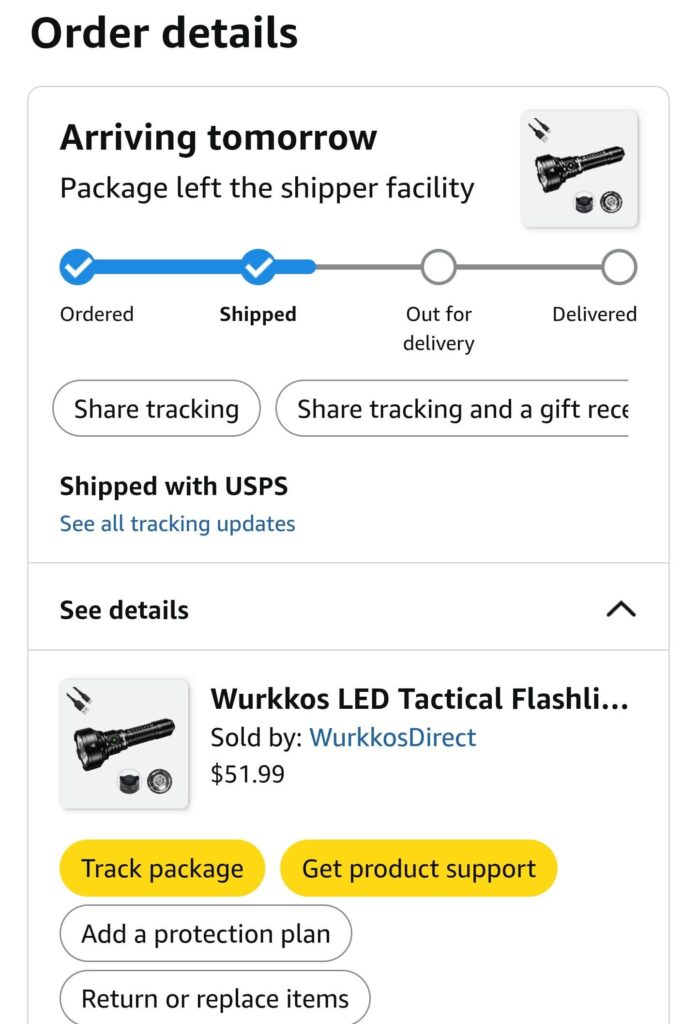This screenshot has height=1024, width=697.
Task: Click the Delivered step circle
Action: 619,267
